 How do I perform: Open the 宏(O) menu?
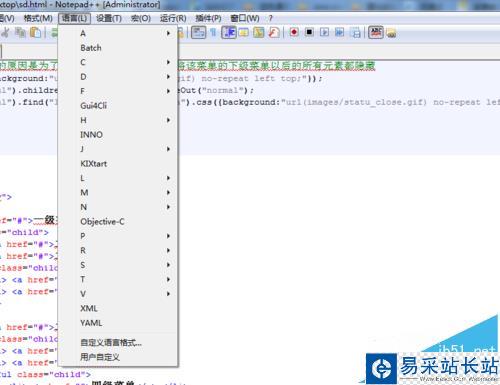141,18
